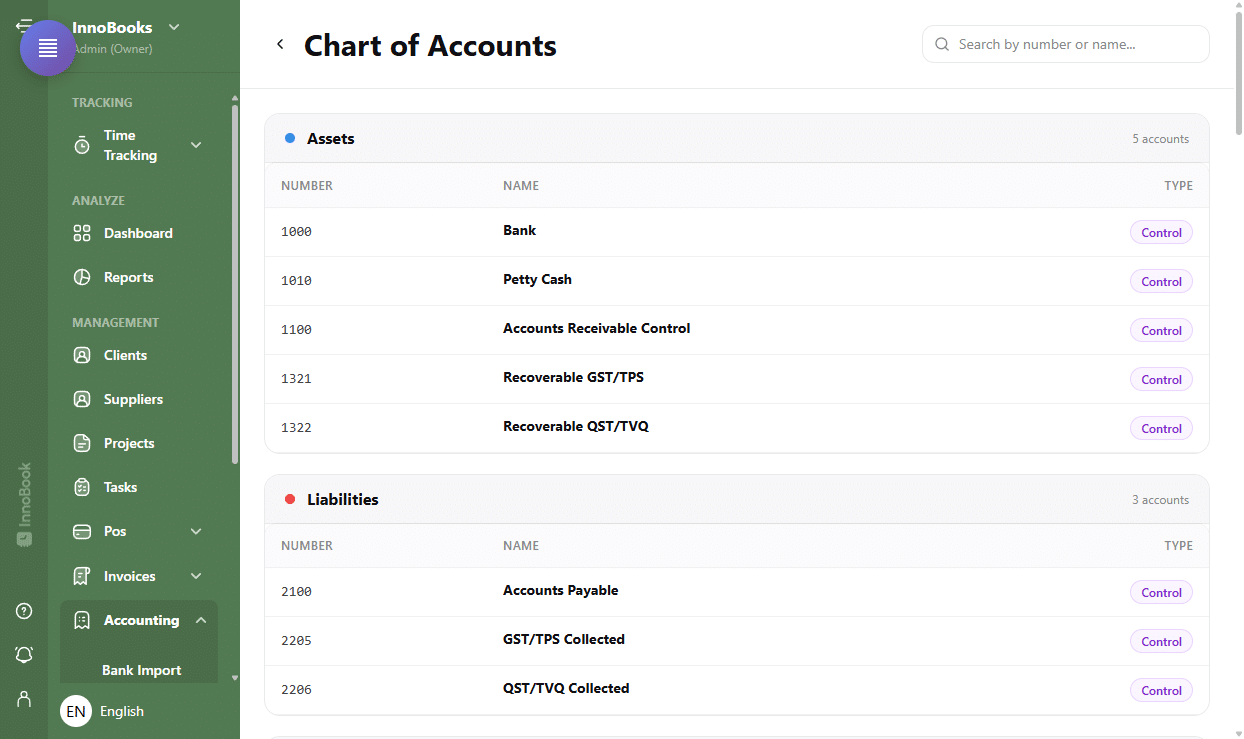Click the EN language badge

click(76, 711)
